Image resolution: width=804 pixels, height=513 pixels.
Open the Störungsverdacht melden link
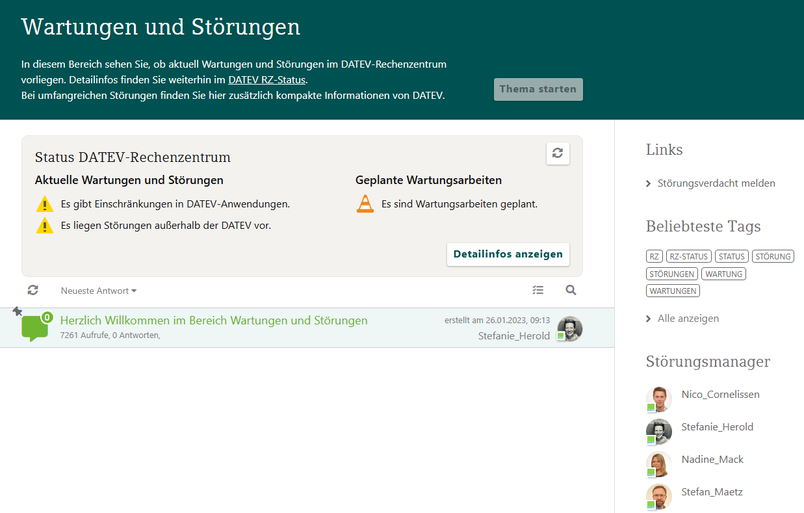(716, 183)
